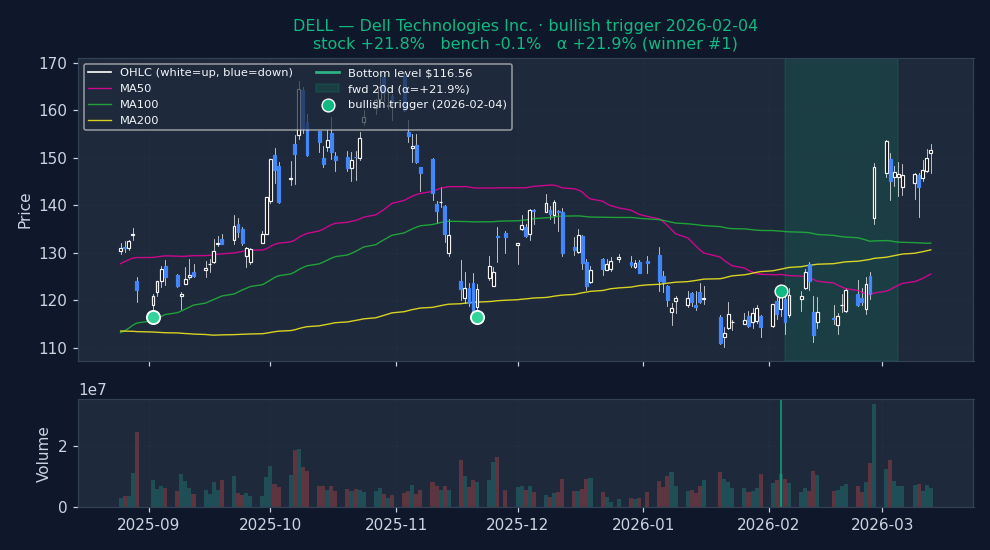Click the Volume y-axis label
This screenshot has height=550, width=990.
(x=43, y=454)
